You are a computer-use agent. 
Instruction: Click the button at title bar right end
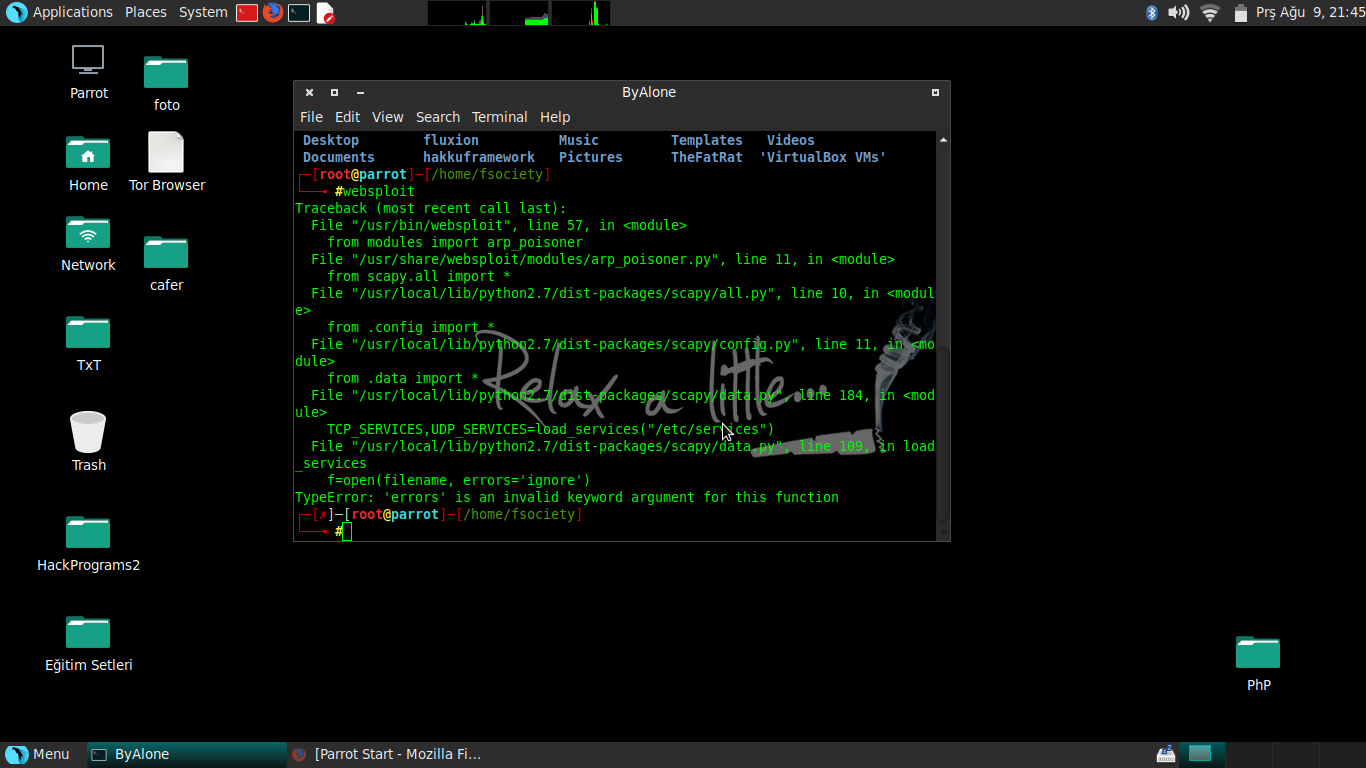[935, 92]
